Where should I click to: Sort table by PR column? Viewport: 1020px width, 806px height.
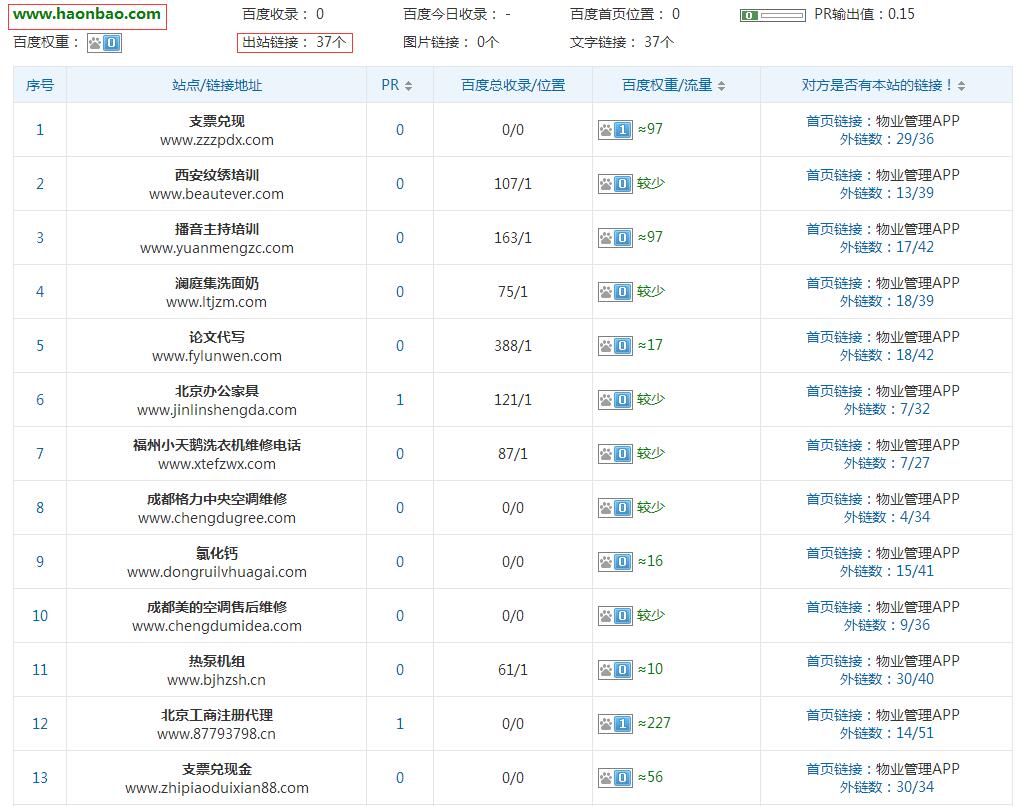[398, 86]
